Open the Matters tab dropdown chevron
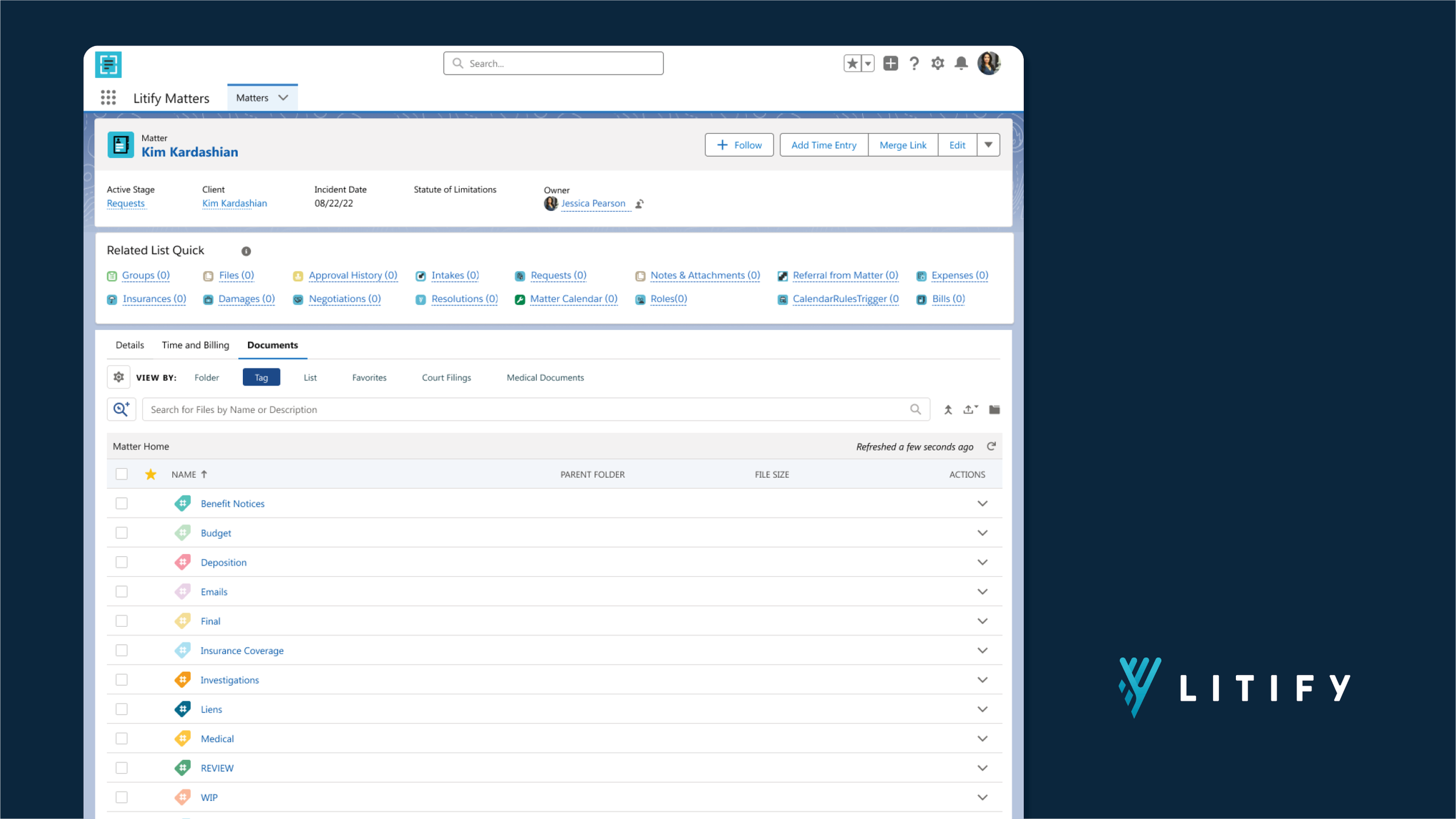1456x819 pixels. [284, 98]
